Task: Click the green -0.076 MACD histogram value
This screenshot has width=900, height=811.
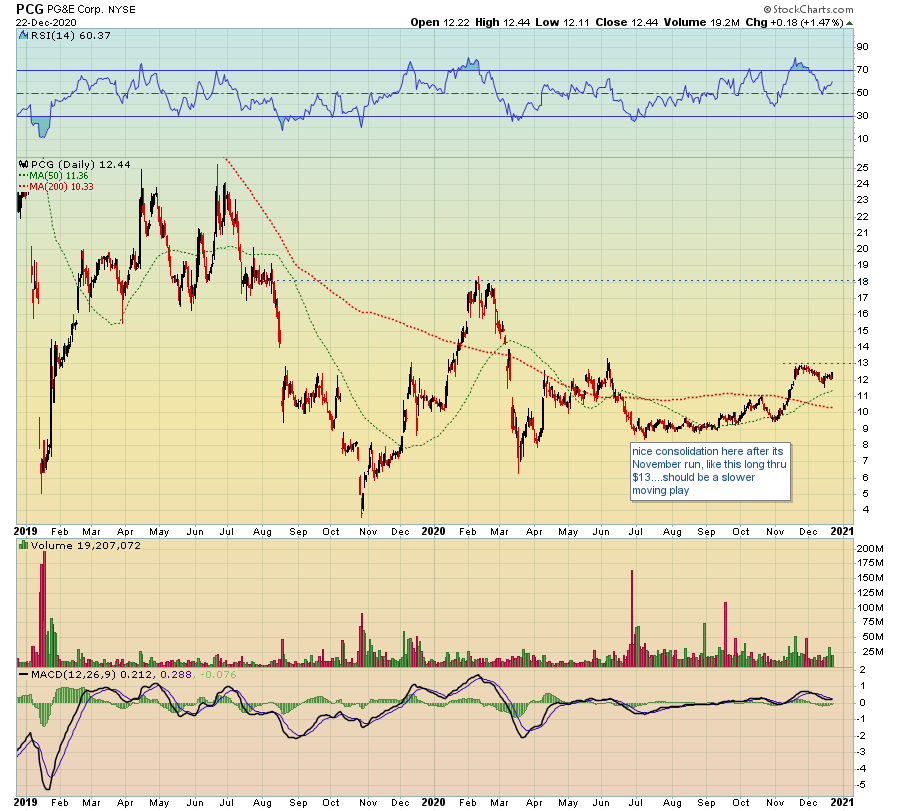Action: (216, 674)
